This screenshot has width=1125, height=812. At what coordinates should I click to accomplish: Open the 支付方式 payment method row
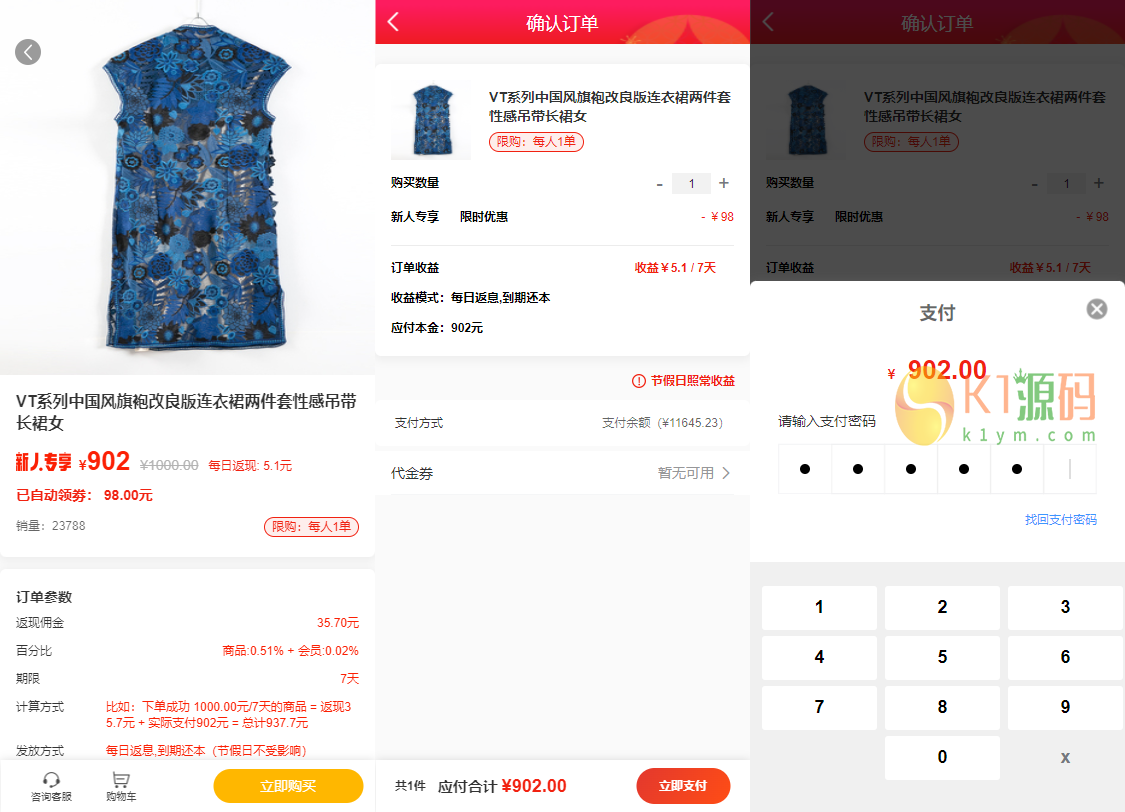(562, 422)
